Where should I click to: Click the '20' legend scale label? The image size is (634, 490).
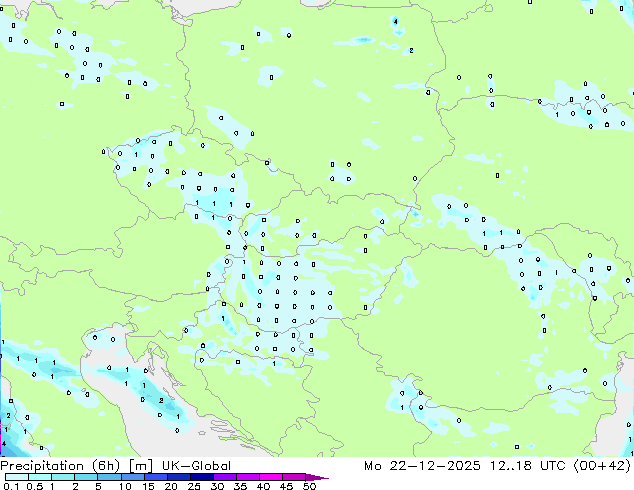[171, 486]
